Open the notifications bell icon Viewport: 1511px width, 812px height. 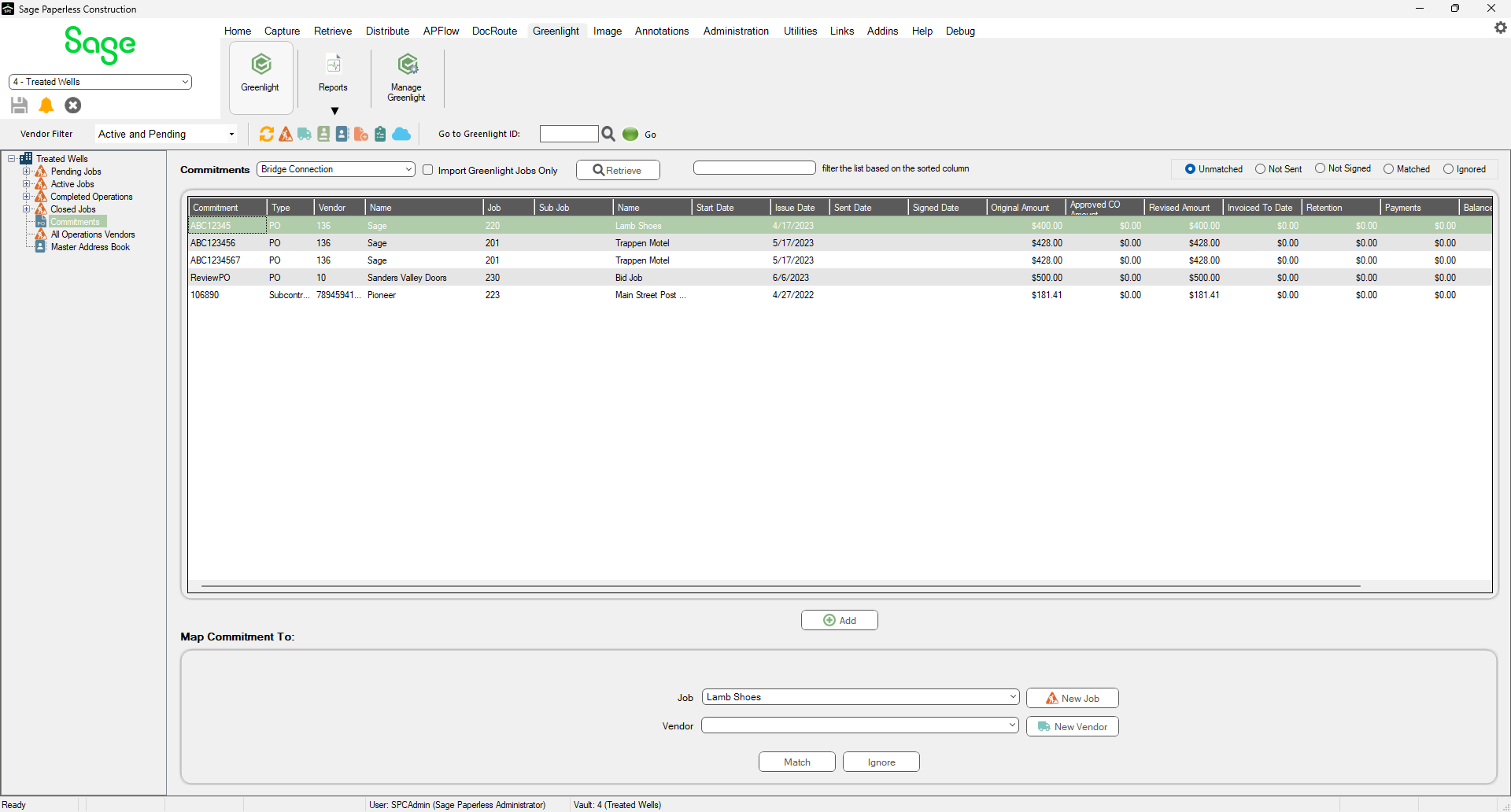tap(46, 105)
